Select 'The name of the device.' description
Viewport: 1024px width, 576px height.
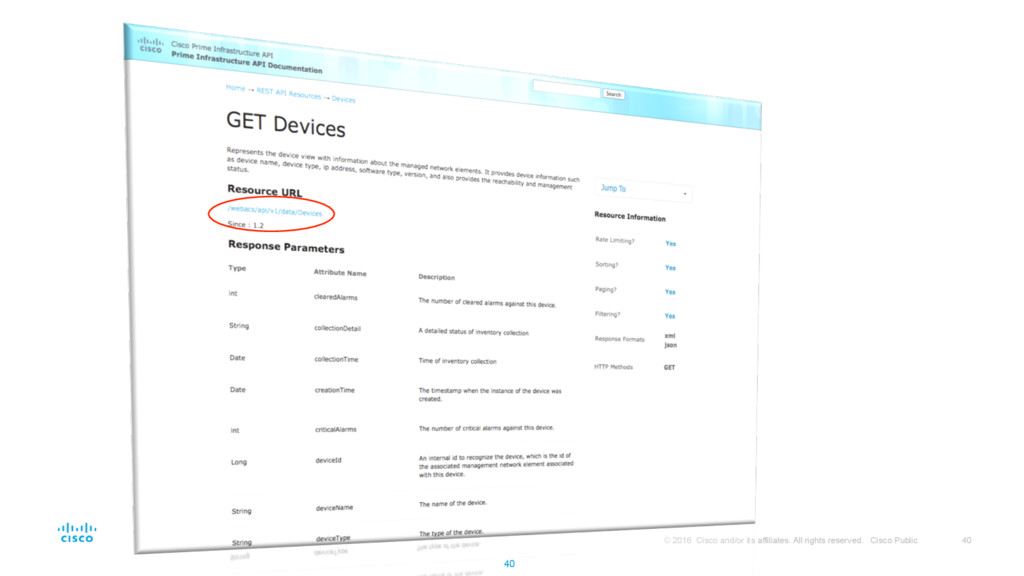tap(453, 504)
